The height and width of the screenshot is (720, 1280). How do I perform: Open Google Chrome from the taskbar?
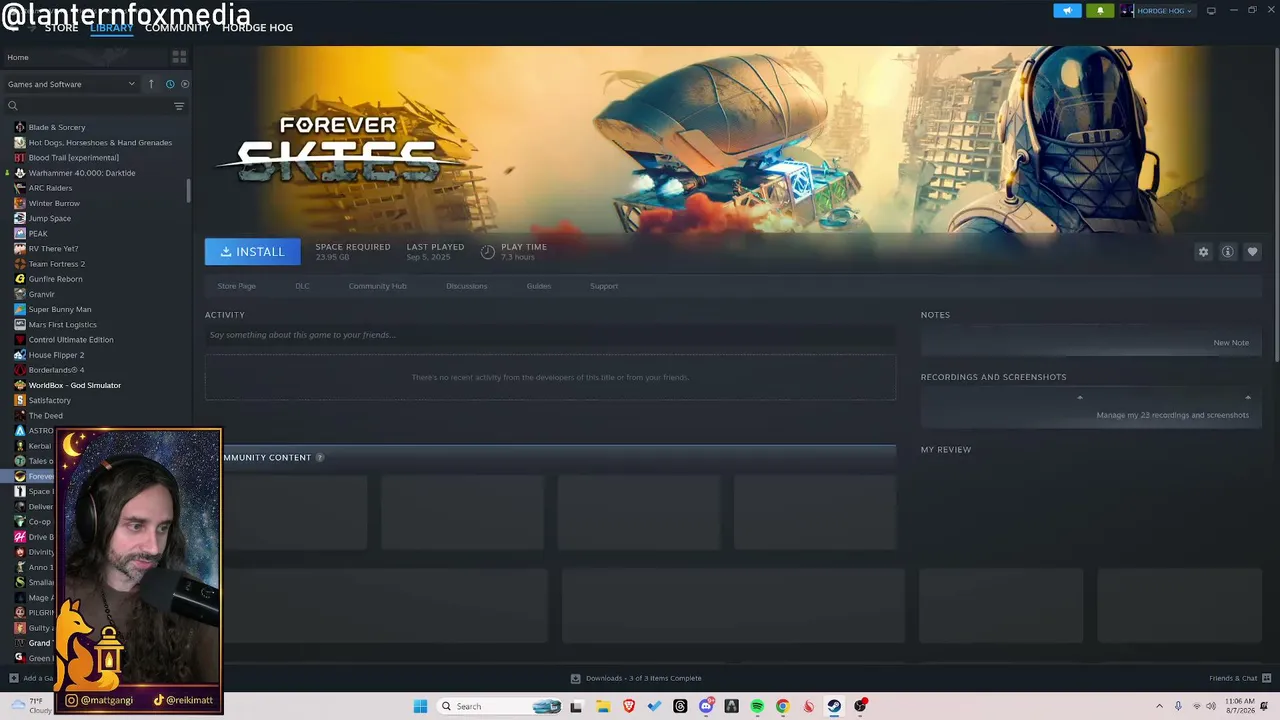tap(783, 706)
